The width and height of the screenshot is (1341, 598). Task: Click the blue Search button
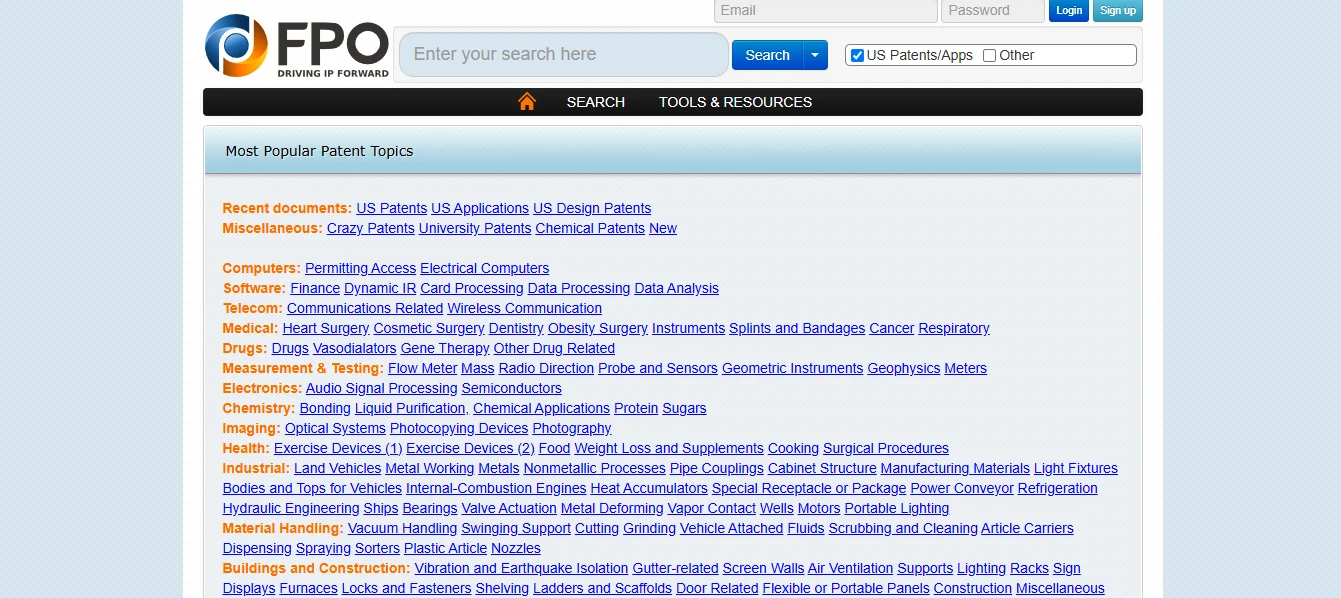pos(767,55)
